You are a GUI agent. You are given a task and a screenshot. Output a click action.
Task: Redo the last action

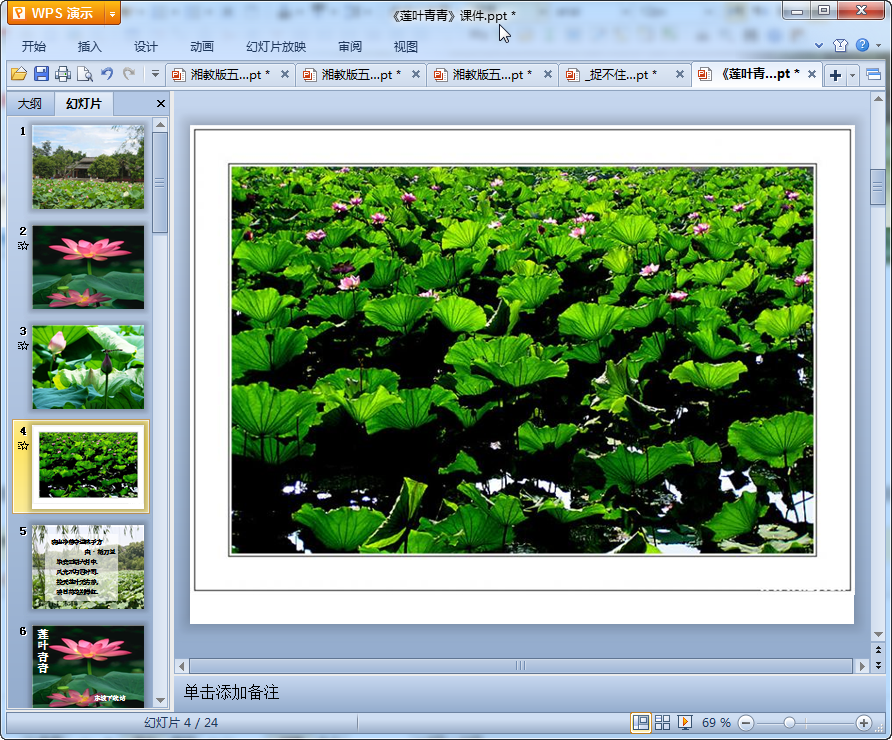129,73
